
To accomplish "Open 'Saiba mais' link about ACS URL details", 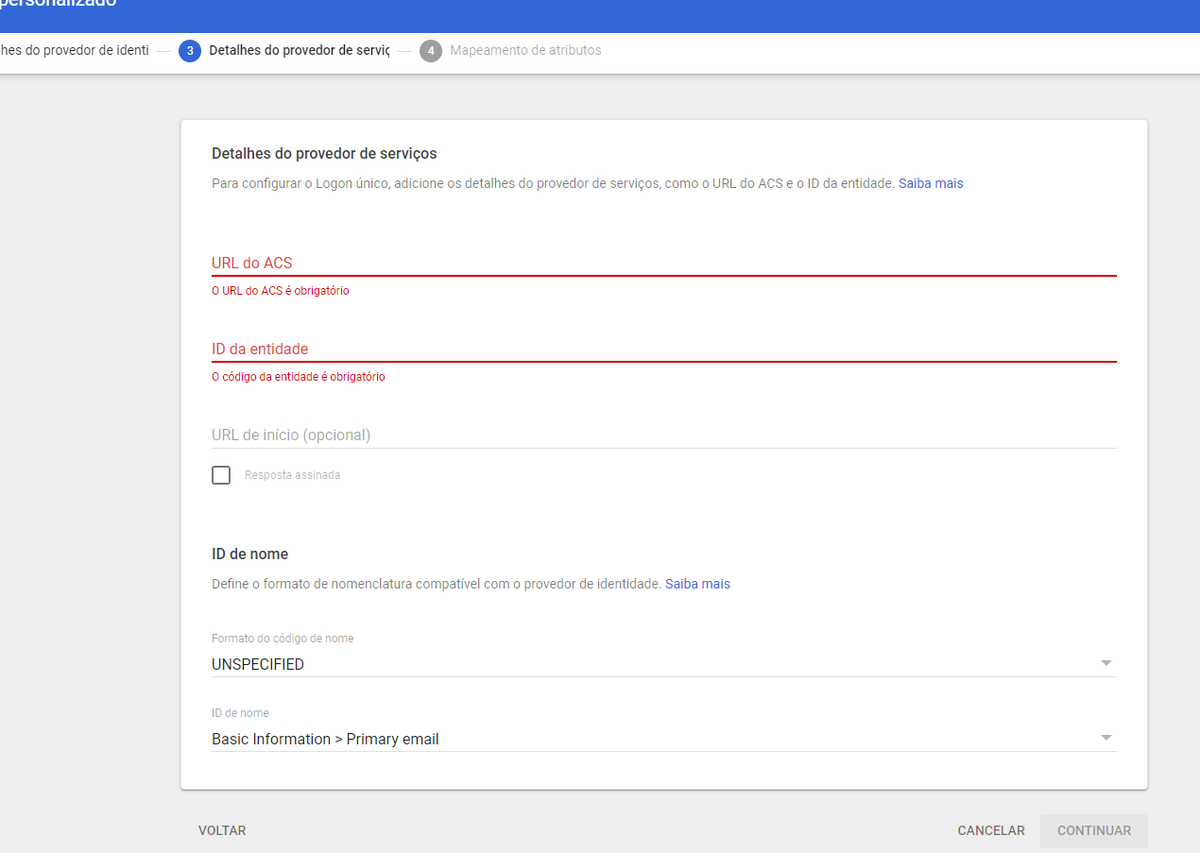I will [x=930, y=184].
